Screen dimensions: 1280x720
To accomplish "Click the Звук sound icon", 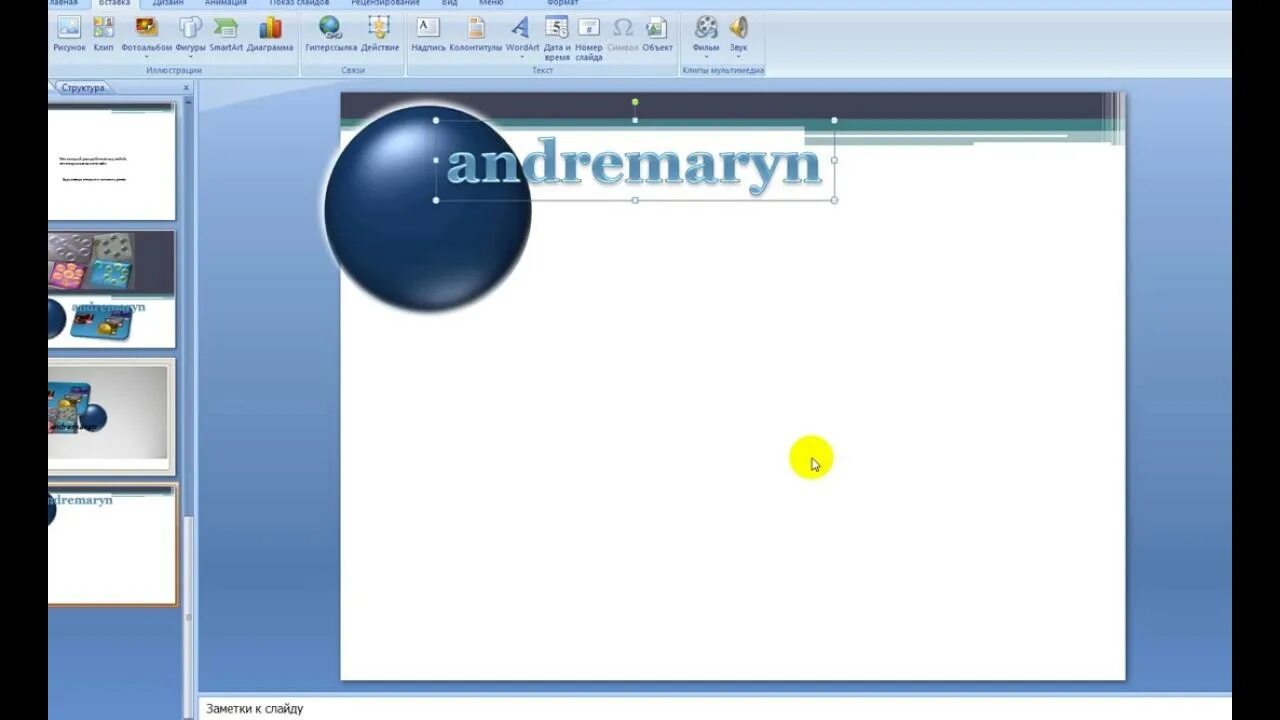I will (738, 27).
